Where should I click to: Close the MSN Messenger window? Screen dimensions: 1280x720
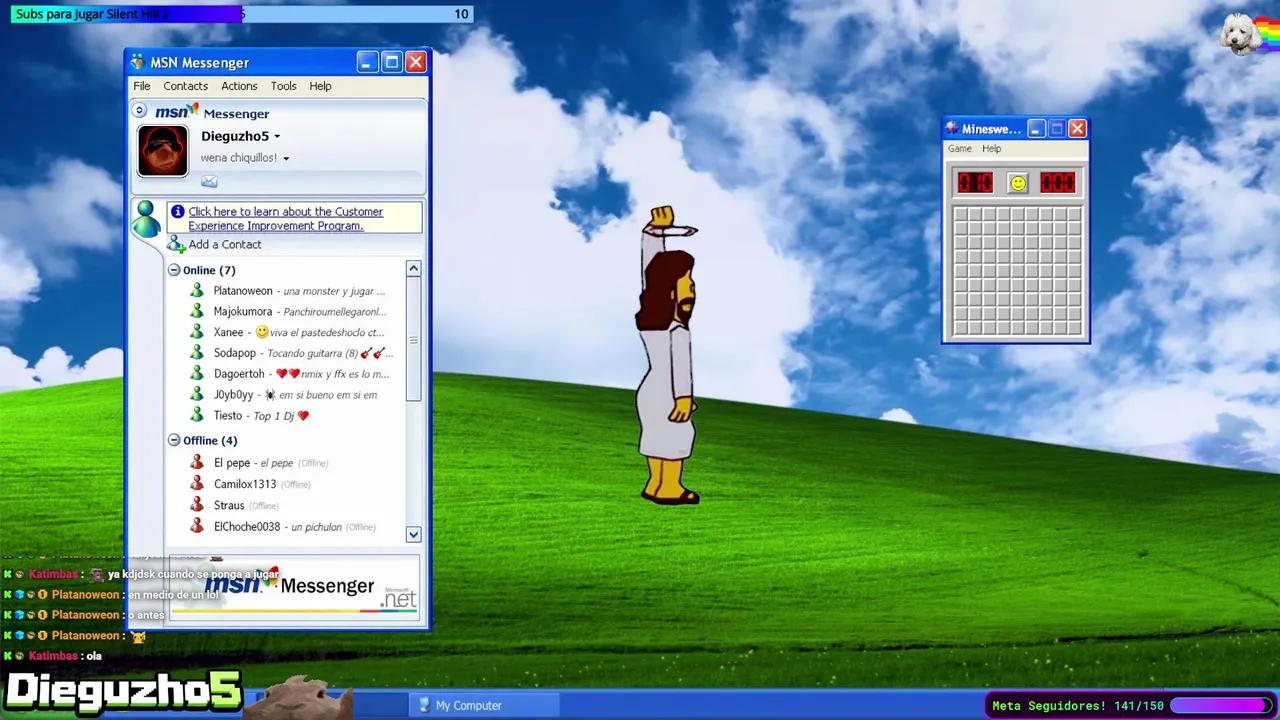tap(416, 63)
